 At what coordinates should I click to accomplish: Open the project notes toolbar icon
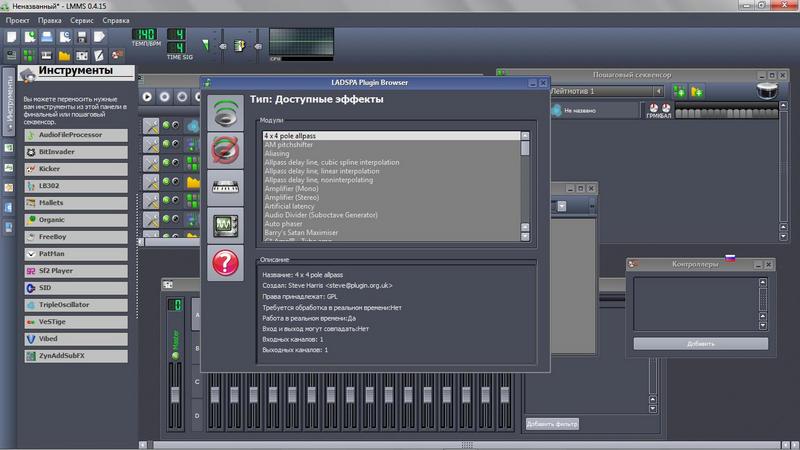(x=99, y=55)
